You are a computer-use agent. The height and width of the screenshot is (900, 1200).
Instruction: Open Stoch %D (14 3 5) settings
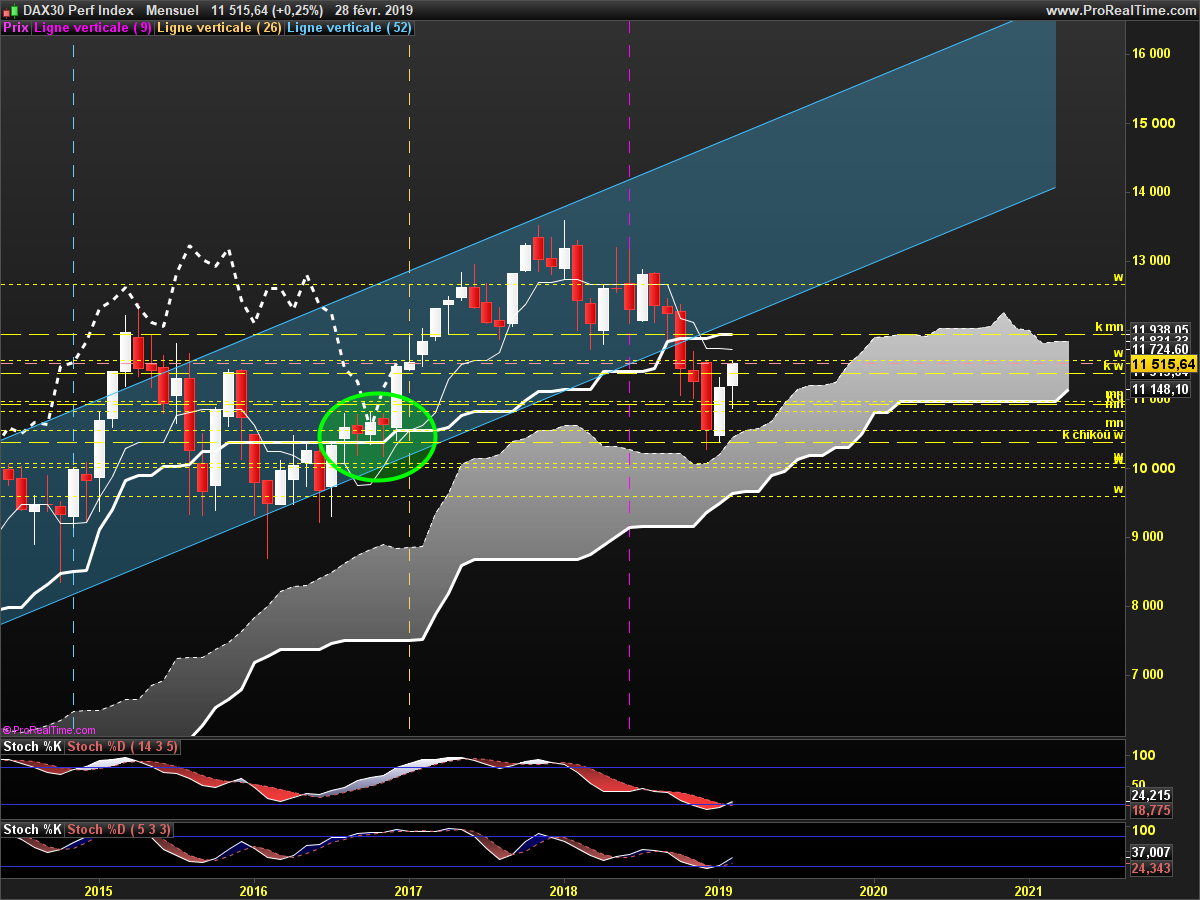point(124,747)
